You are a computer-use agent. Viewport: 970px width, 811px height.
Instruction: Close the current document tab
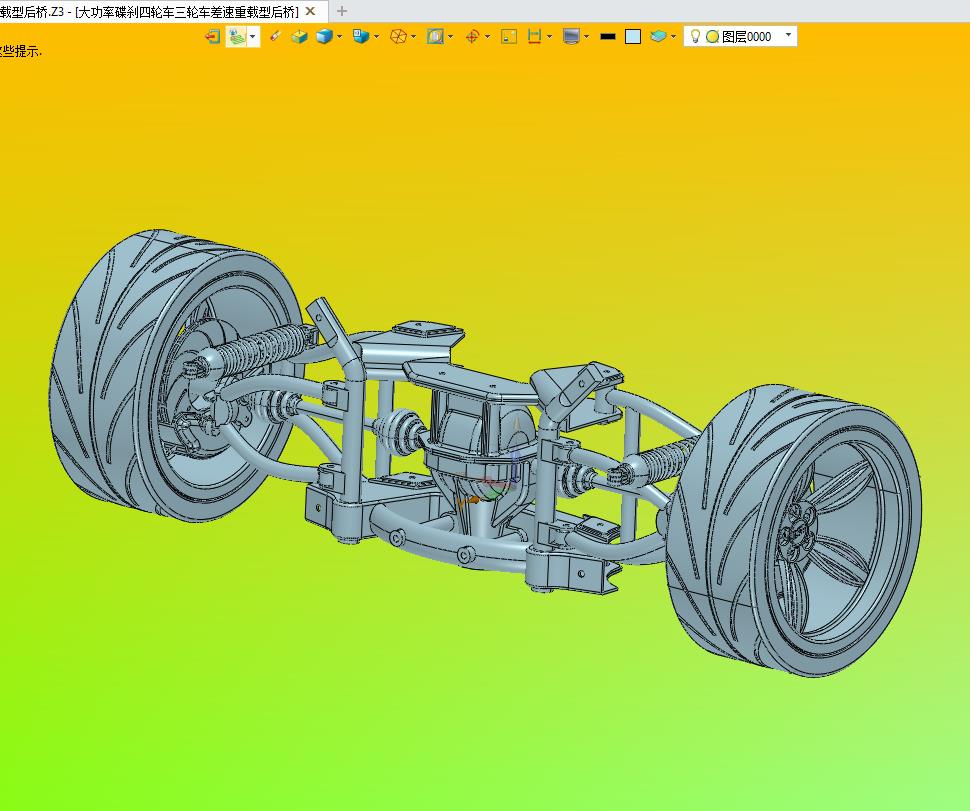point(310,11)
